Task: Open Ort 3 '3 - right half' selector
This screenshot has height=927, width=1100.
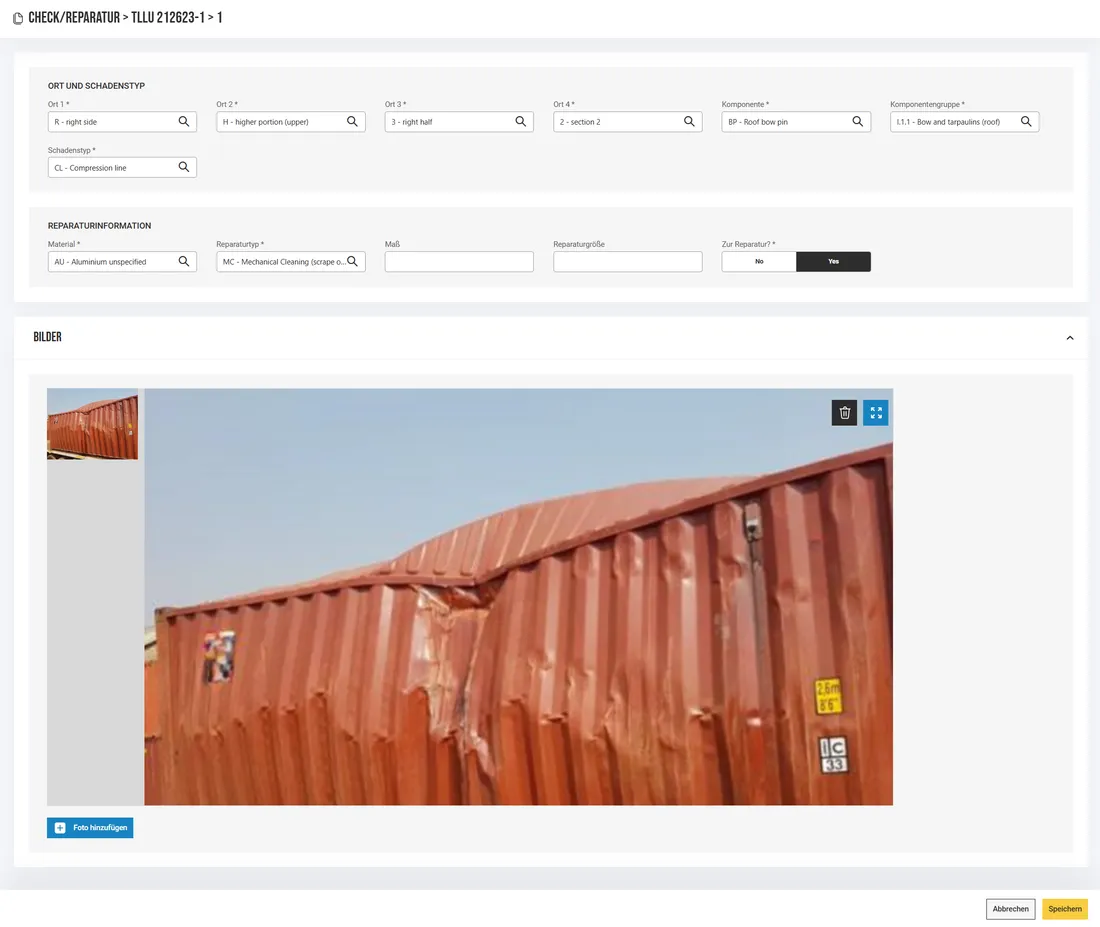Action: [459, 121]
